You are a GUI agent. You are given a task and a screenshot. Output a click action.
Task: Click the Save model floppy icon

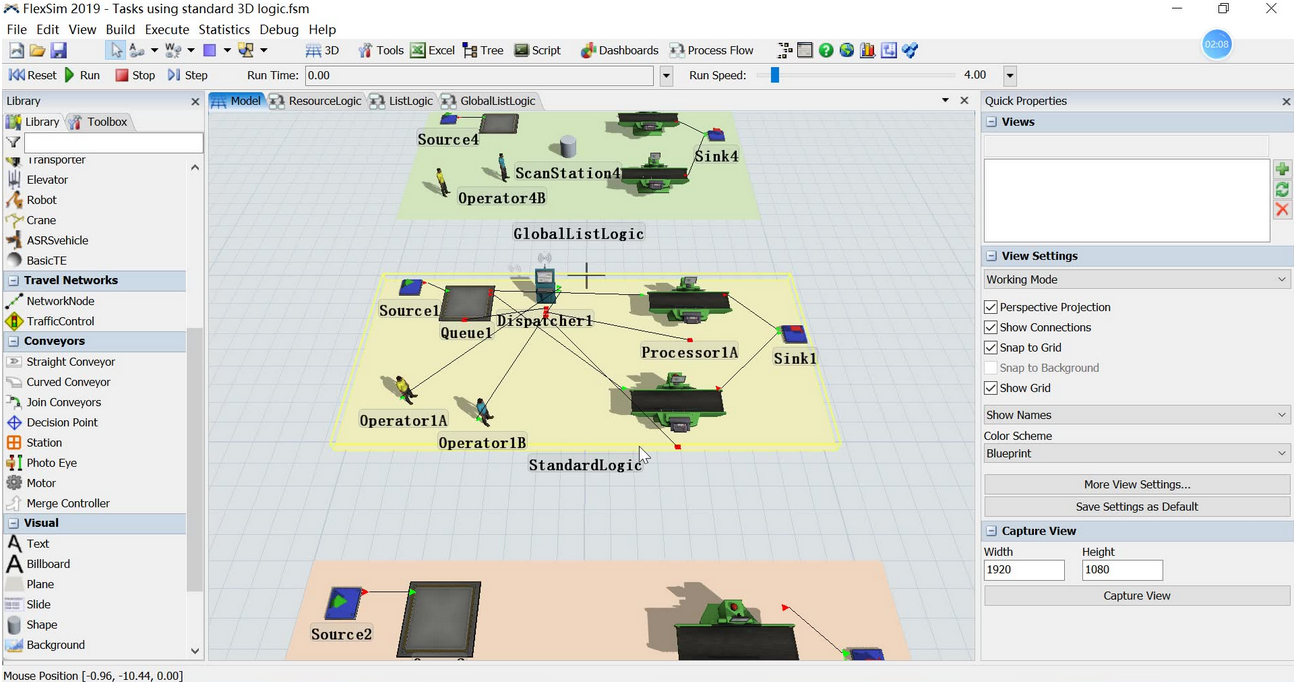58,50
